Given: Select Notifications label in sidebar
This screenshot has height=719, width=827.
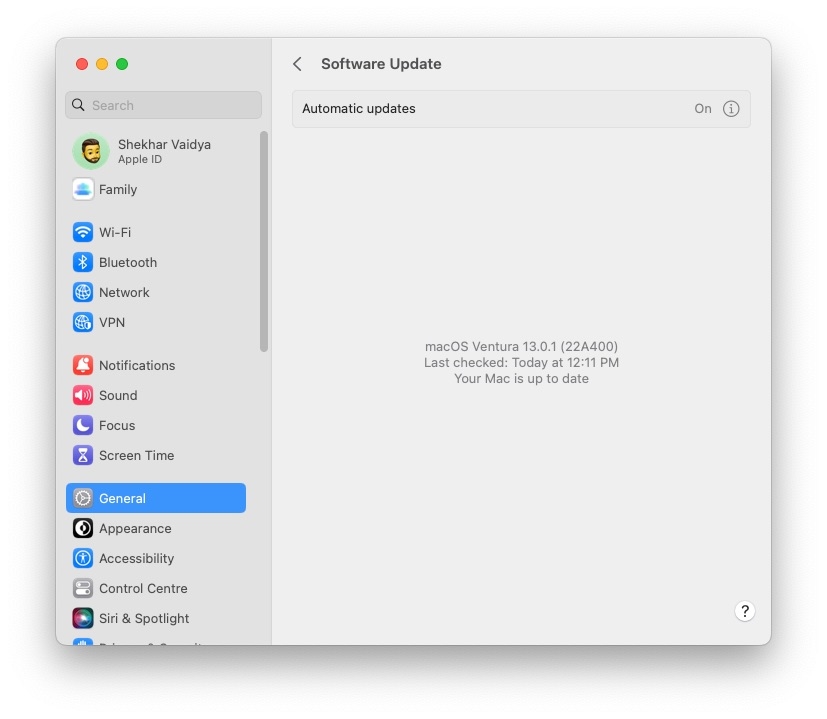Looking at the screenshot, I should [x=137, y=365].
